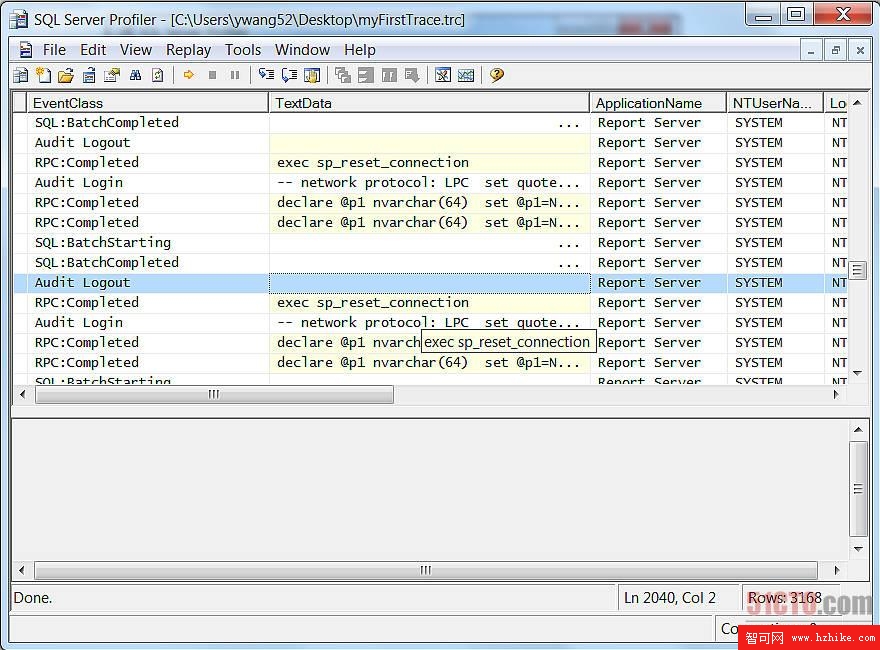
Task: Open Performance Monitor from the toolbar
Action: tap(466, 75)
